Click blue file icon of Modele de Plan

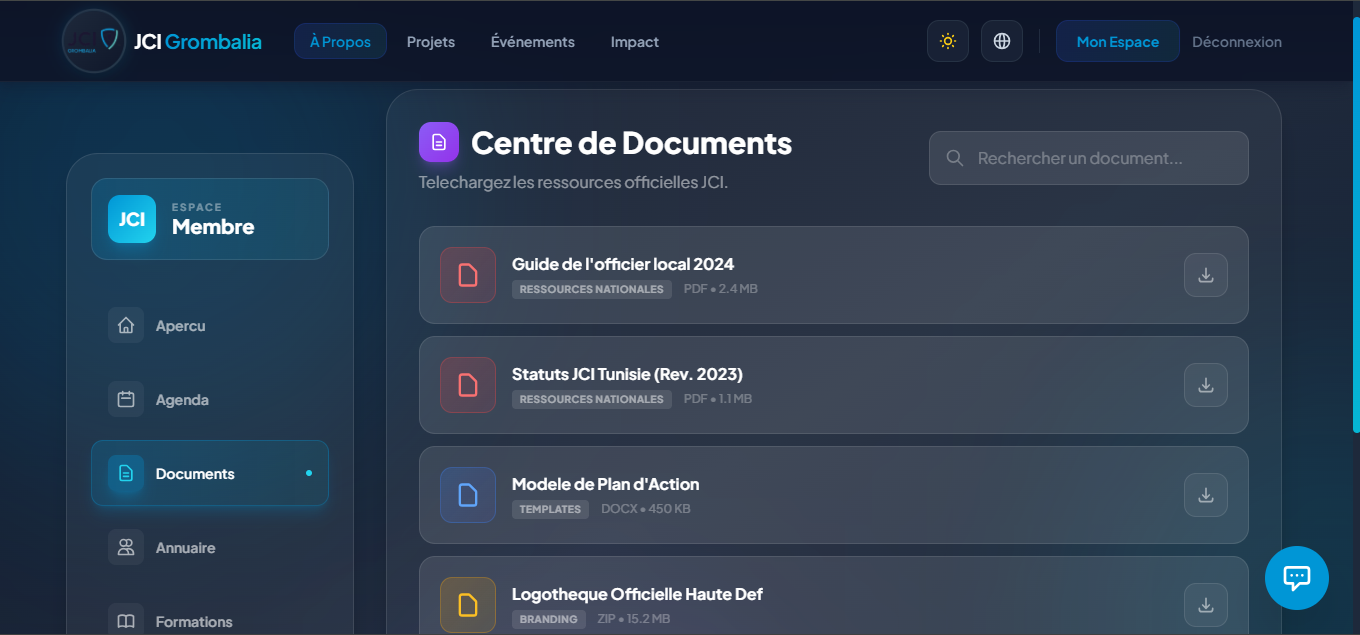click(x=468, y=495)
